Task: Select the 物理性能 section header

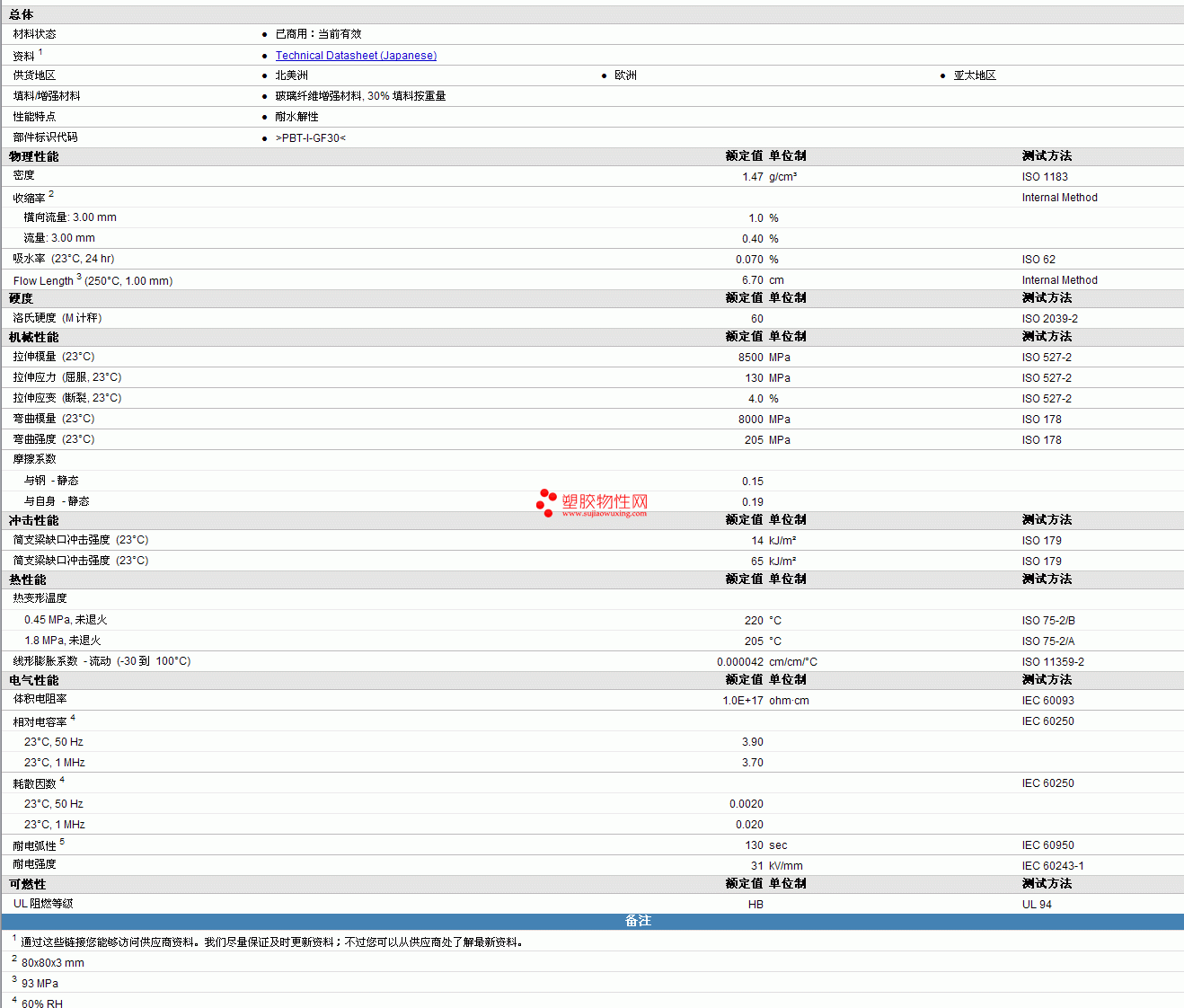Action: tap(34, 156)
